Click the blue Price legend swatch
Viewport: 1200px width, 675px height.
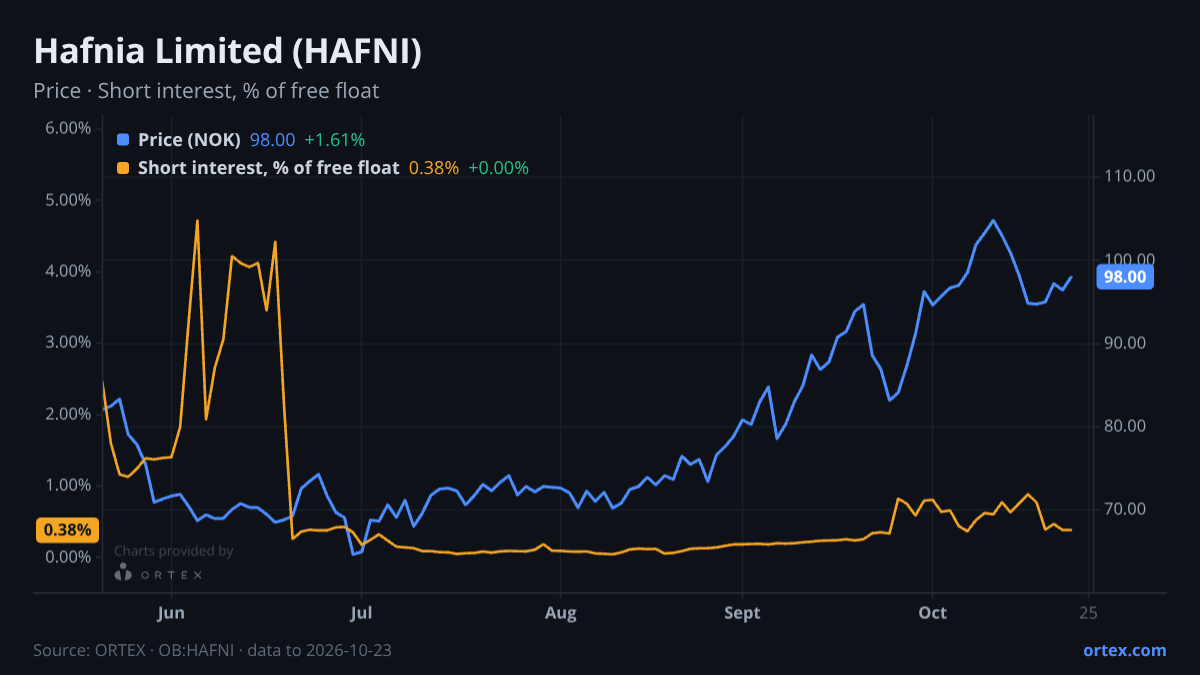point(123,140)
